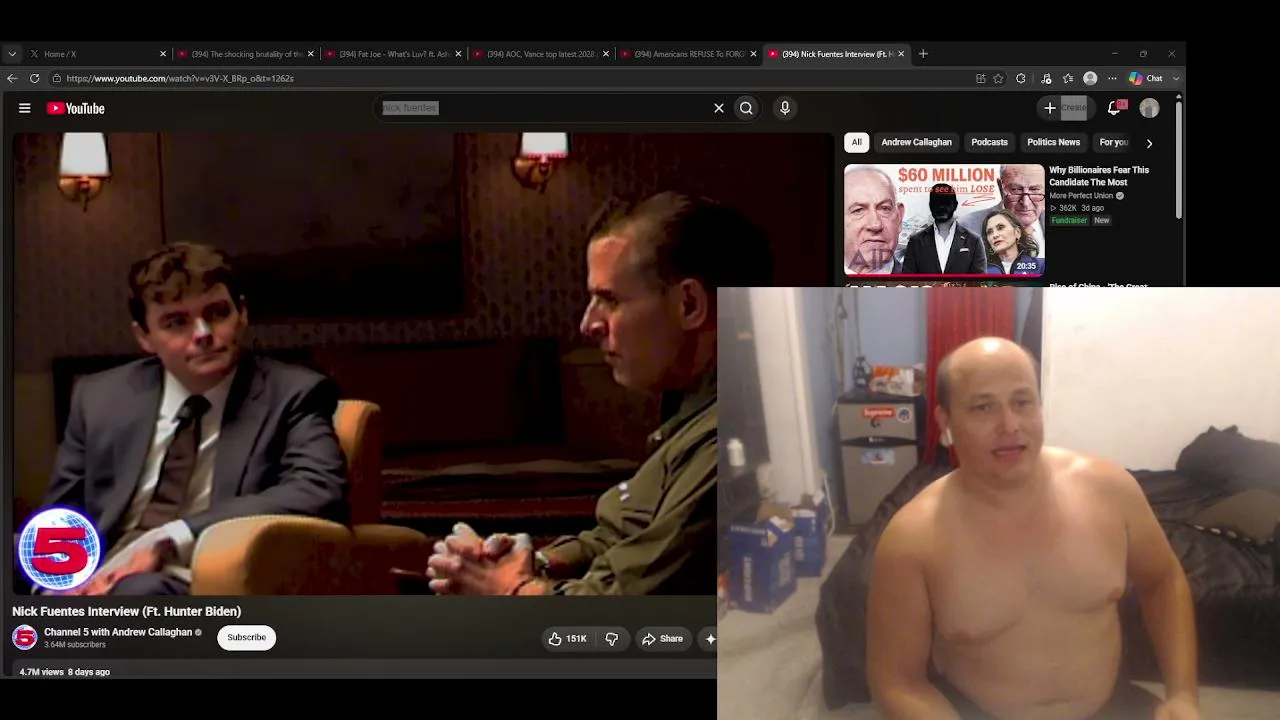Screen dimensions: 1280x720
Task: Open the More Perfect Union channel link
Action: (1081, 196)
